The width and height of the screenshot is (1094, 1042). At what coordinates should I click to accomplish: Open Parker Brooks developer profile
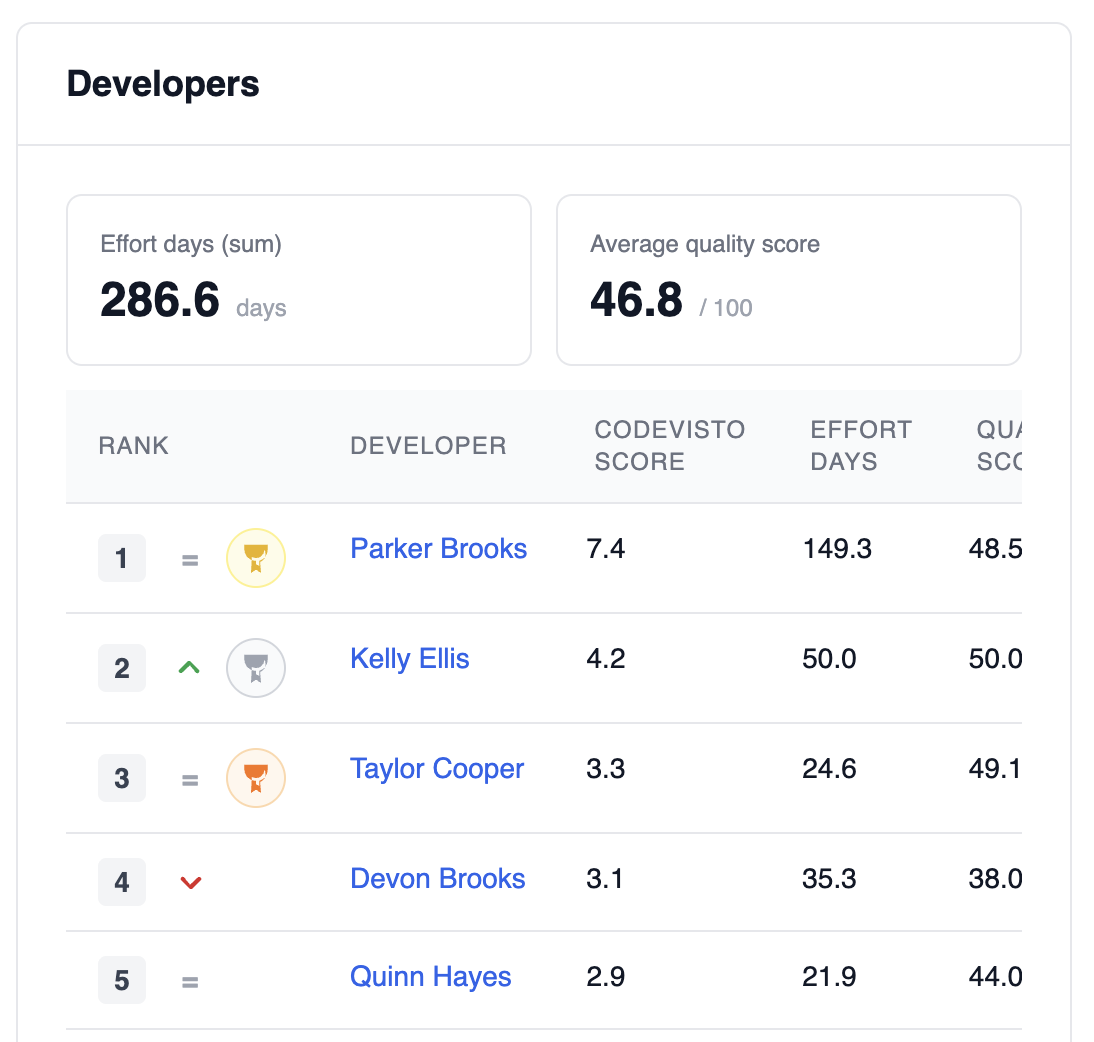(438, 549)
